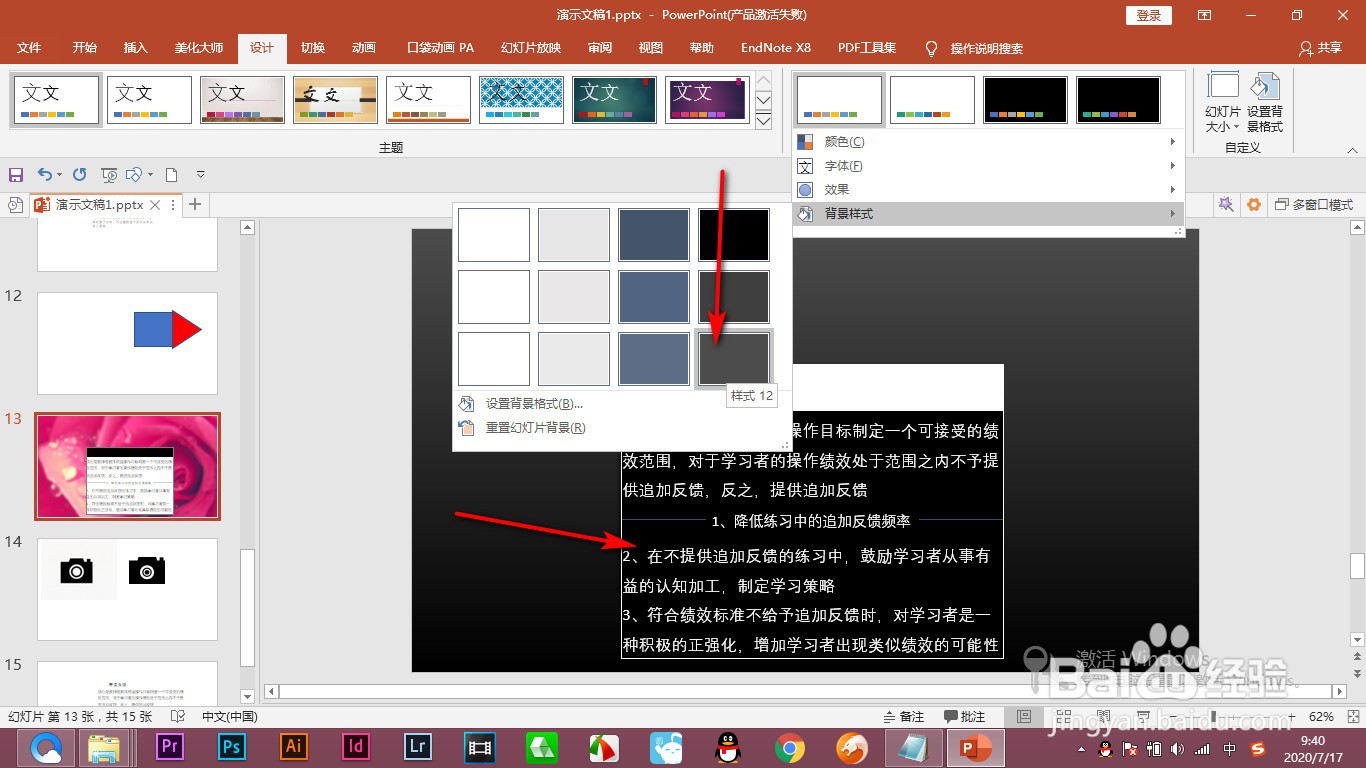Expand the 效果 submenu
The height and width of the screenshot is (768, 1366).
(988, 190)
